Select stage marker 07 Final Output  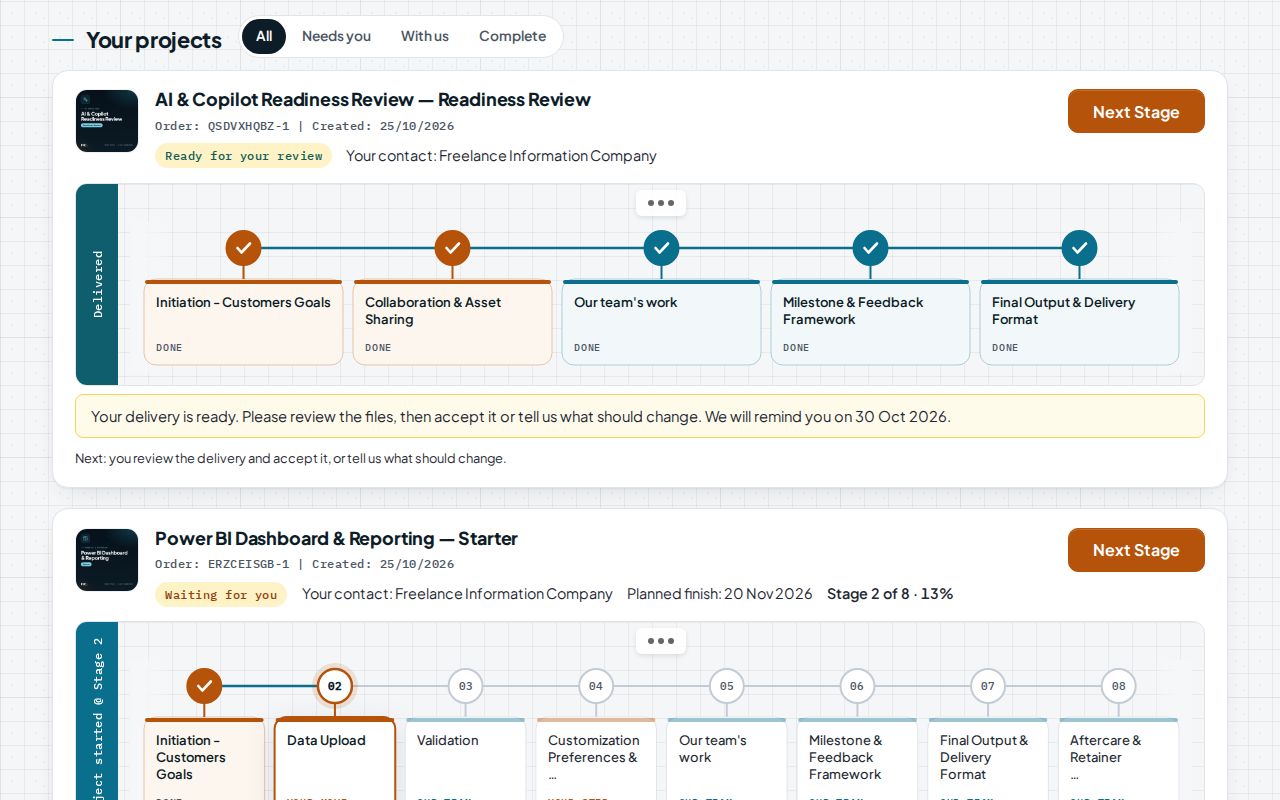(x=988, y=686)
